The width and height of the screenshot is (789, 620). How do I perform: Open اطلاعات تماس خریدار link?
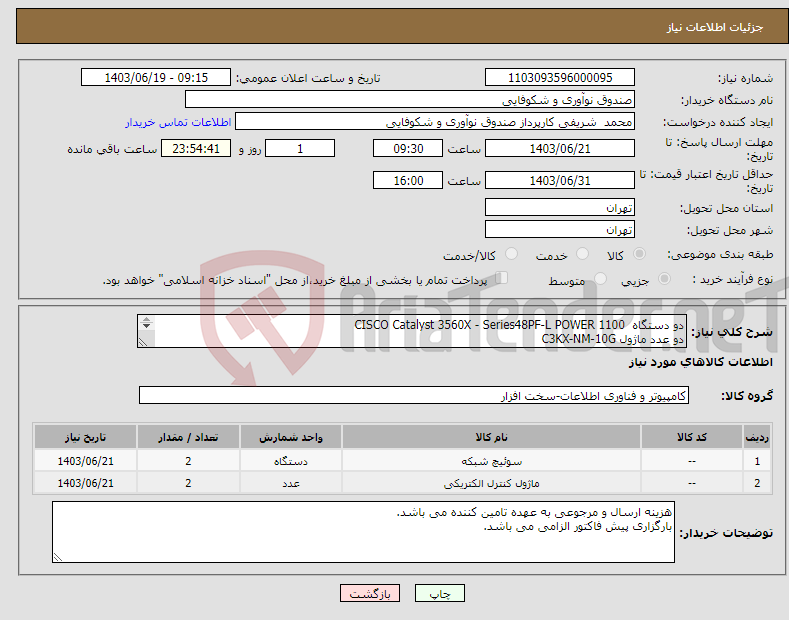tap(178, 122)
